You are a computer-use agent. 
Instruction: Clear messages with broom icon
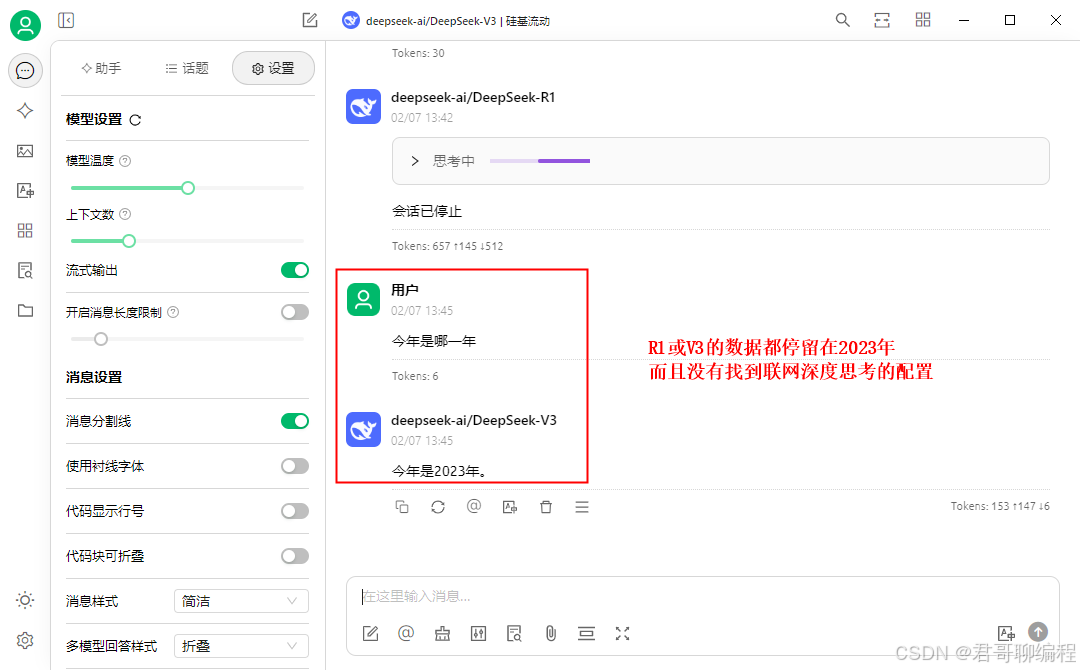(442, 634)
